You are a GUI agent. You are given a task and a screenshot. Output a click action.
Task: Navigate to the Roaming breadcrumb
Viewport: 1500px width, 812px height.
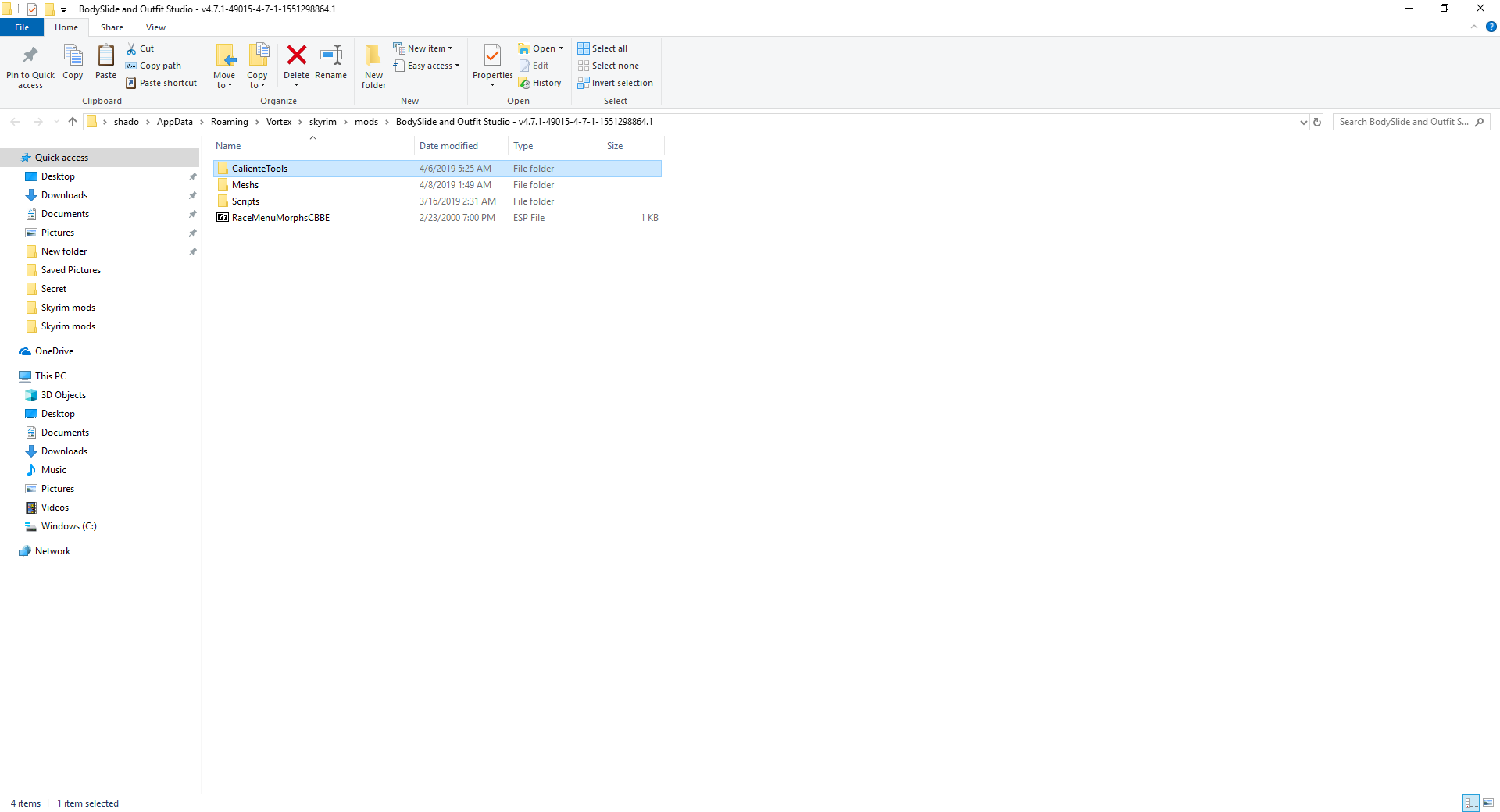[x=229, y=122]
